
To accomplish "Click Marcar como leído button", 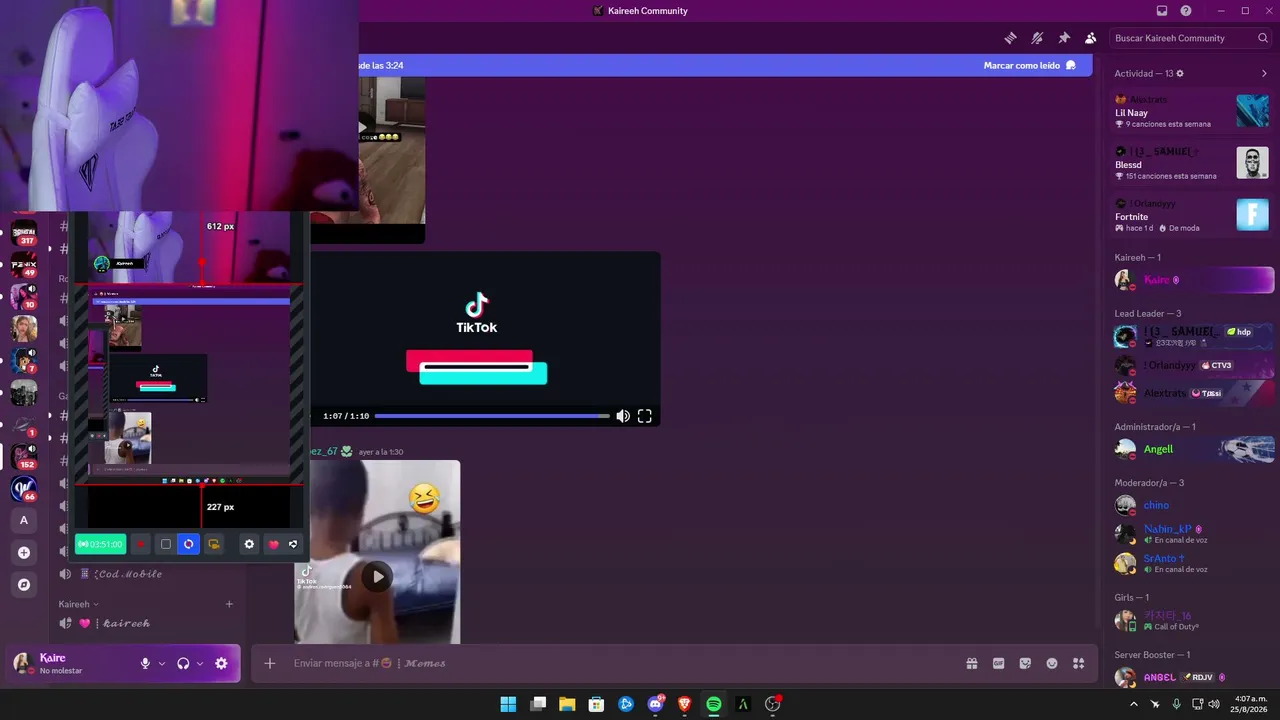I will [1030, 65].
